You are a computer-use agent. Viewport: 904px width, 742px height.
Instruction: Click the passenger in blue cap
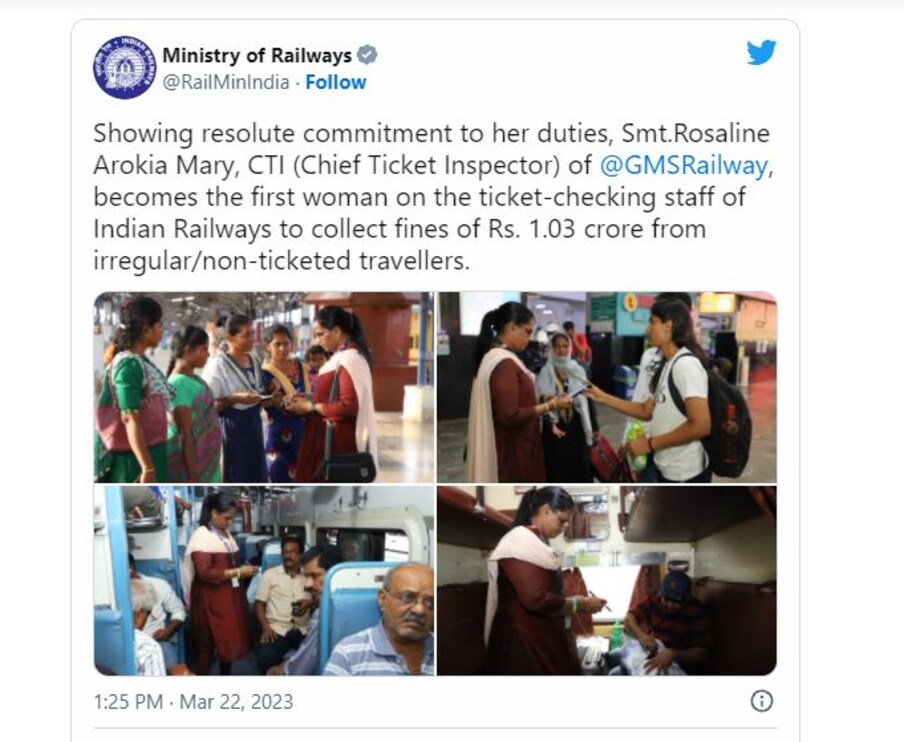pyautogui.click(x=672, y=623)
